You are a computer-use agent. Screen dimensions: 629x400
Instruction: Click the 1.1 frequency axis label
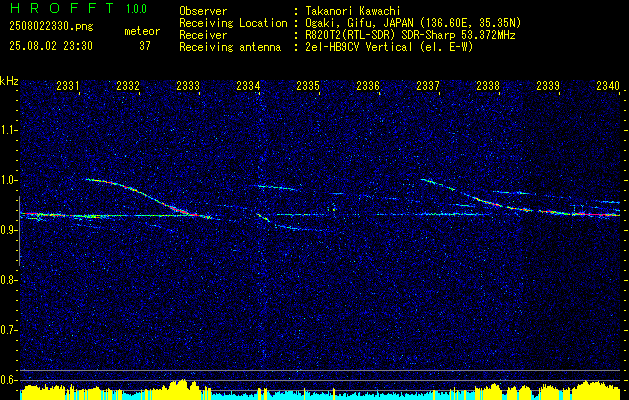(7, 130)
